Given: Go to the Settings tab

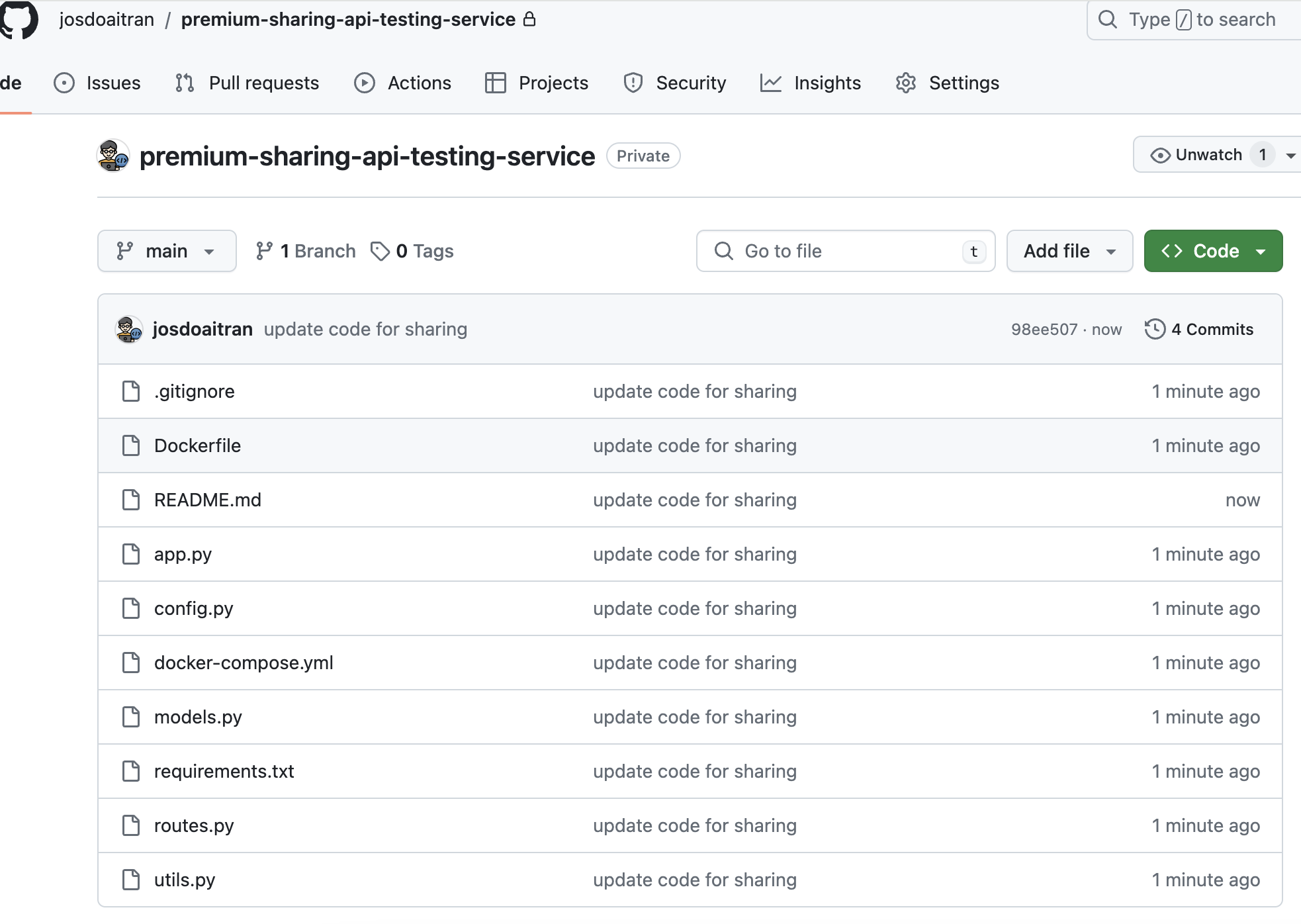Looking at the screenshot, I should coord(947,83).
